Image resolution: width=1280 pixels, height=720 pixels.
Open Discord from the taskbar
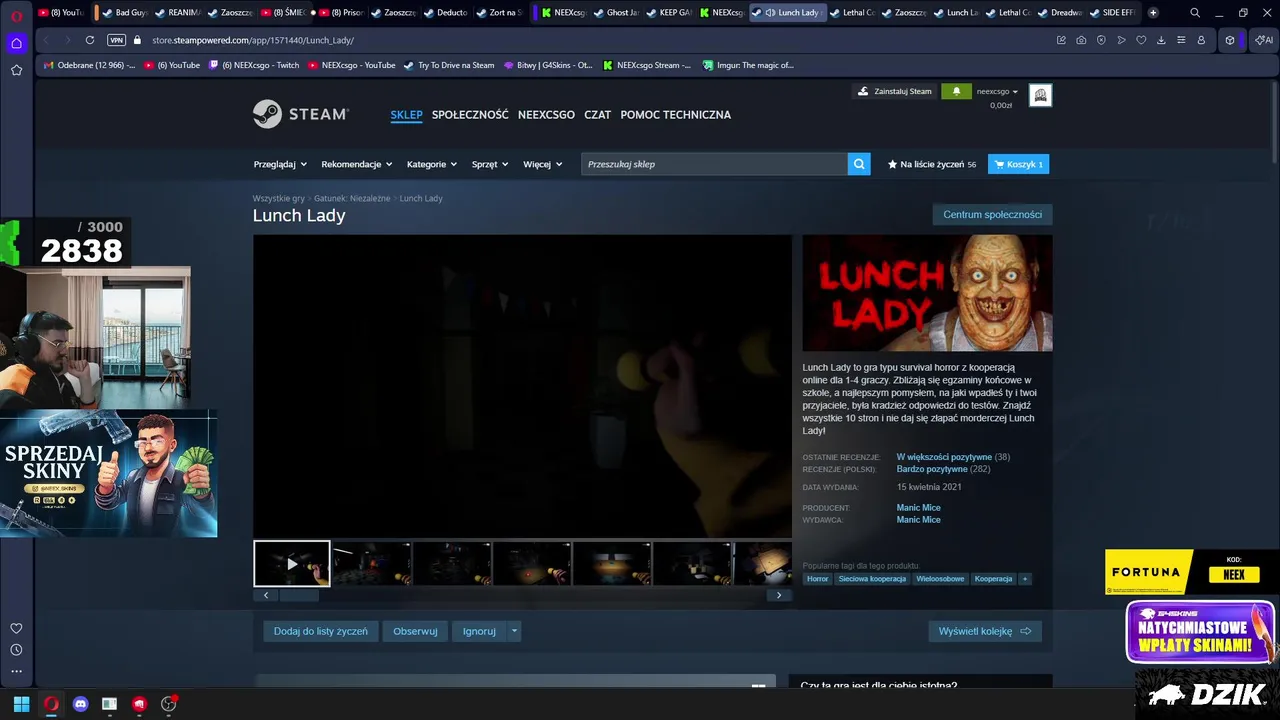pyautogui.click(x=80, y=704)
